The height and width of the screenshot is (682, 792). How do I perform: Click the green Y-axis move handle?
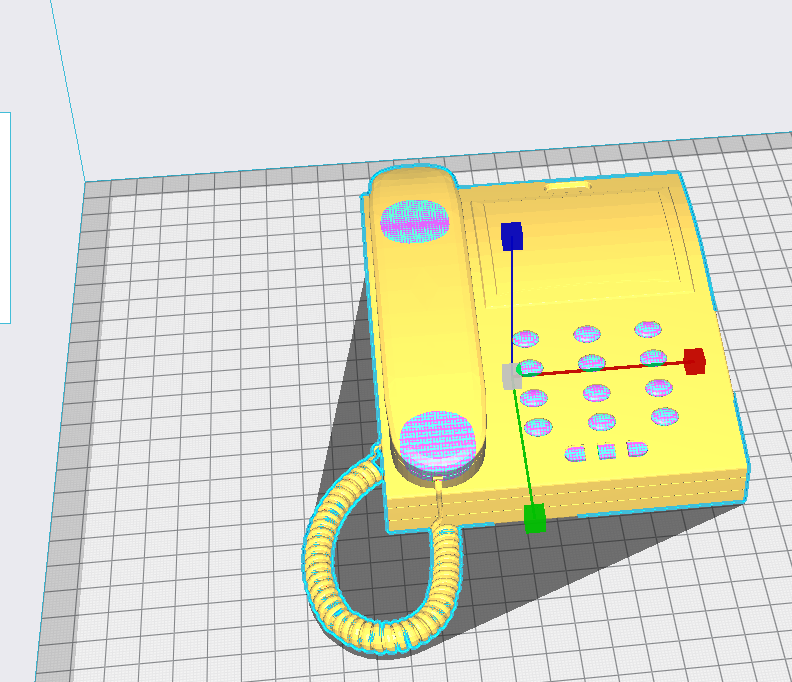click(535, 518)
